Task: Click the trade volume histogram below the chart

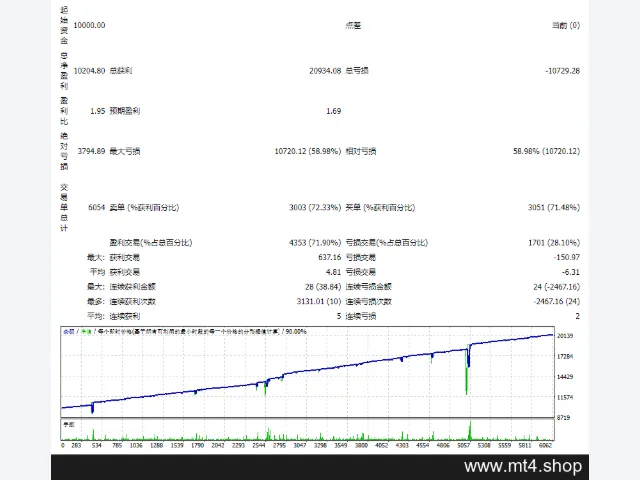Action: (307, 429)
